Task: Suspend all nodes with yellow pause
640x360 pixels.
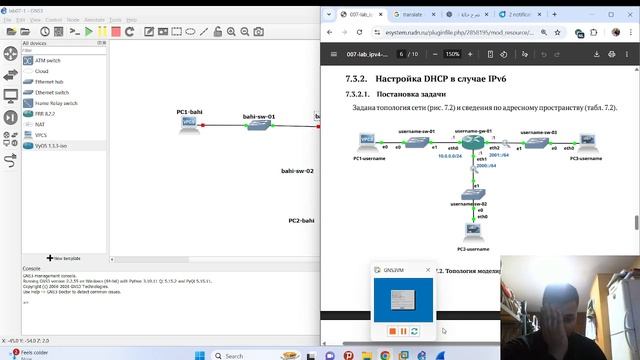Action: pyautogui.click(x=102, y=31)
